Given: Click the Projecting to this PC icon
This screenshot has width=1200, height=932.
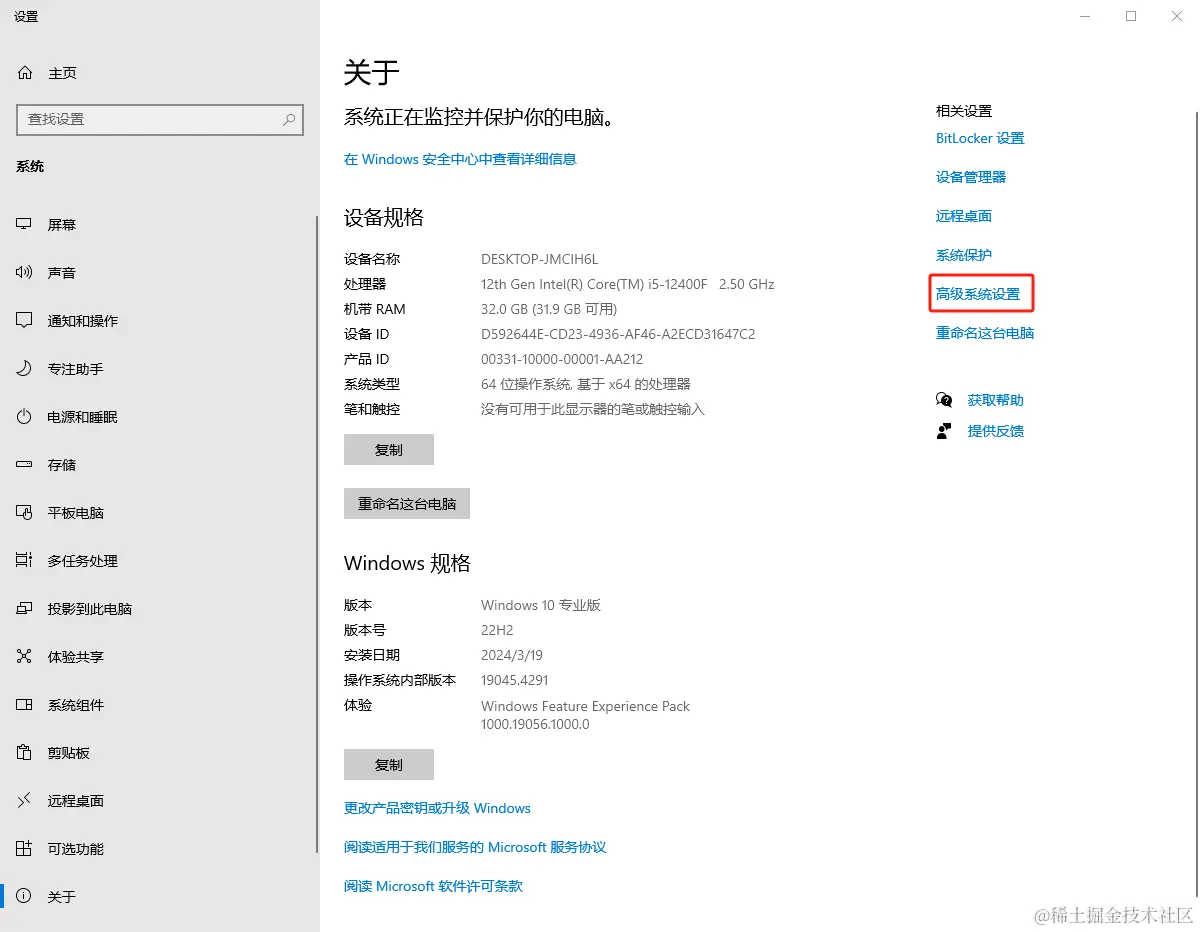Looking at the screenshot, I should click(x=25, y=609).
